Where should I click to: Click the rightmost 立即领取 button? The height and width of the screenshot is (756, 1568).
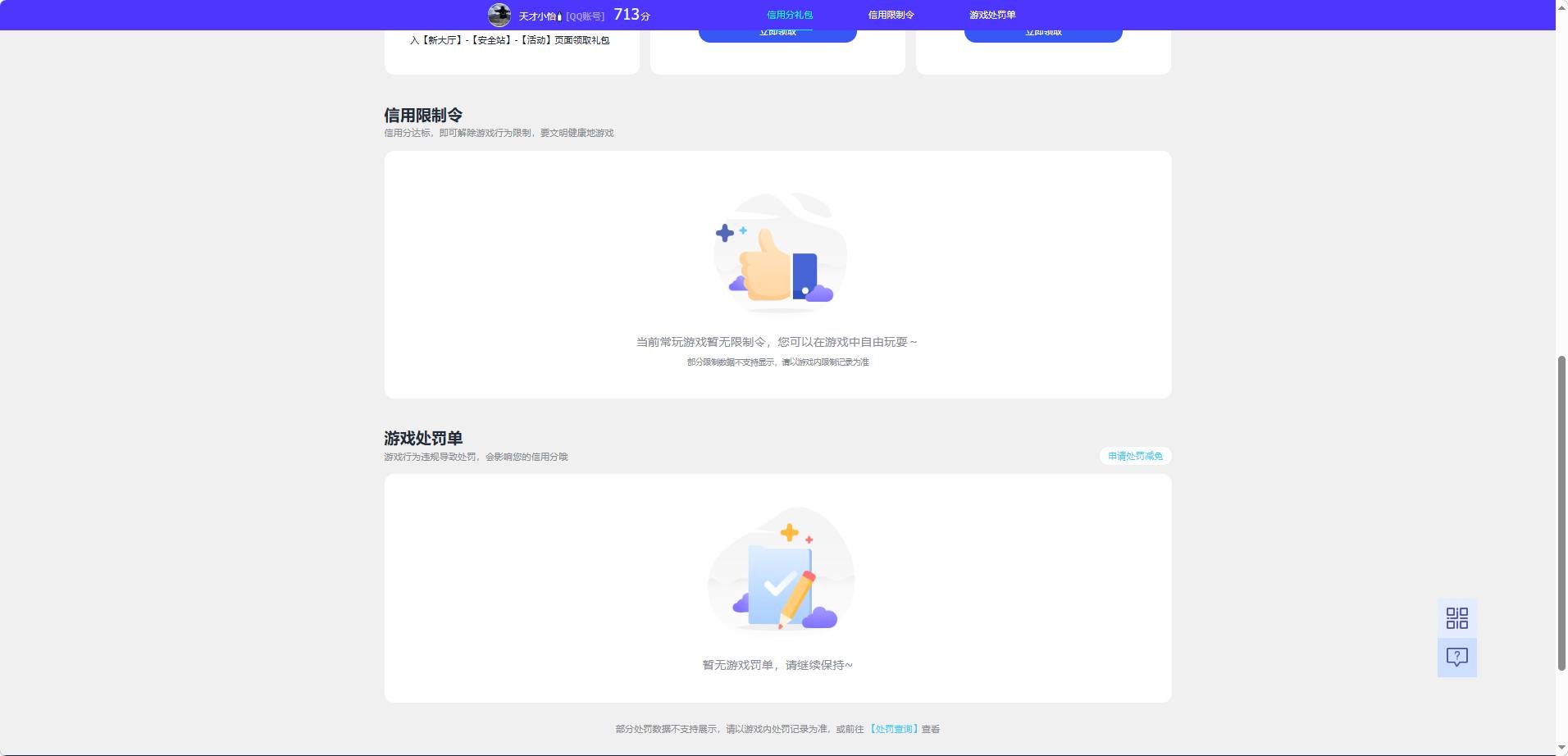point(1042,31)
